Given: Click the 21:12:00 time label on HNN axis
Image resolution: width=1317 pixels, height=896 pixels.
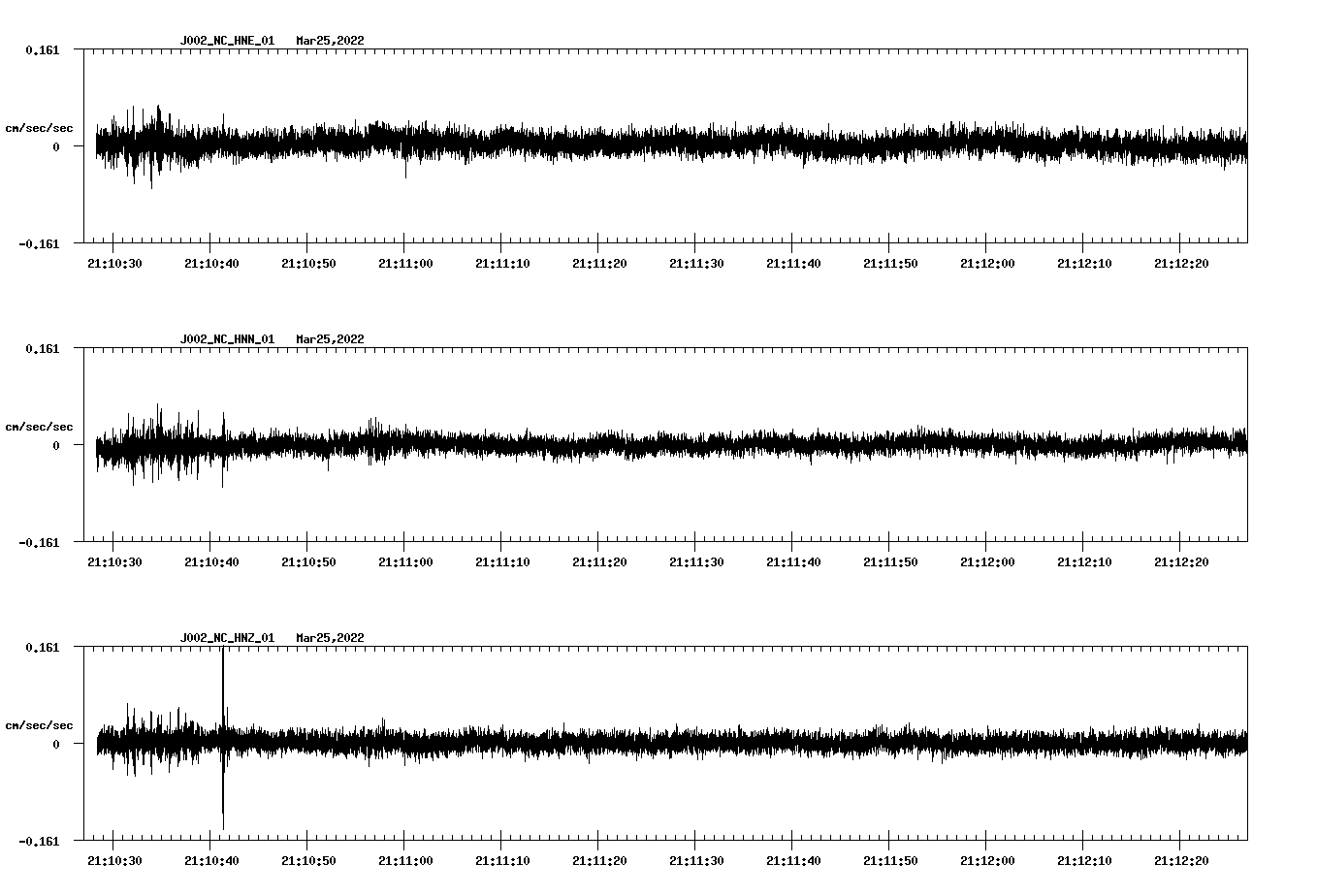Looking at the screenshot, I should (987, 561).
